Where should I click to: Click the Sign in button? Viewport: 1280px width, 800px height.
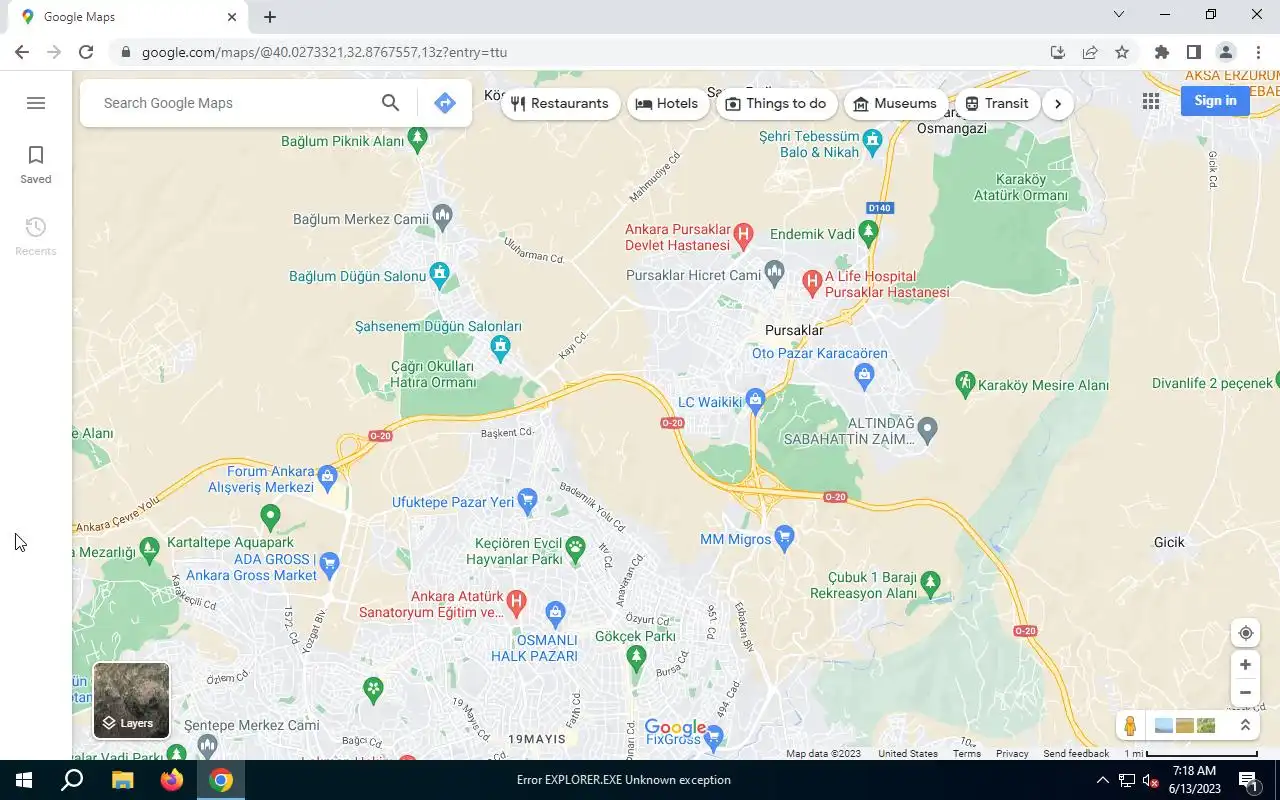[x=1215, y=101]
